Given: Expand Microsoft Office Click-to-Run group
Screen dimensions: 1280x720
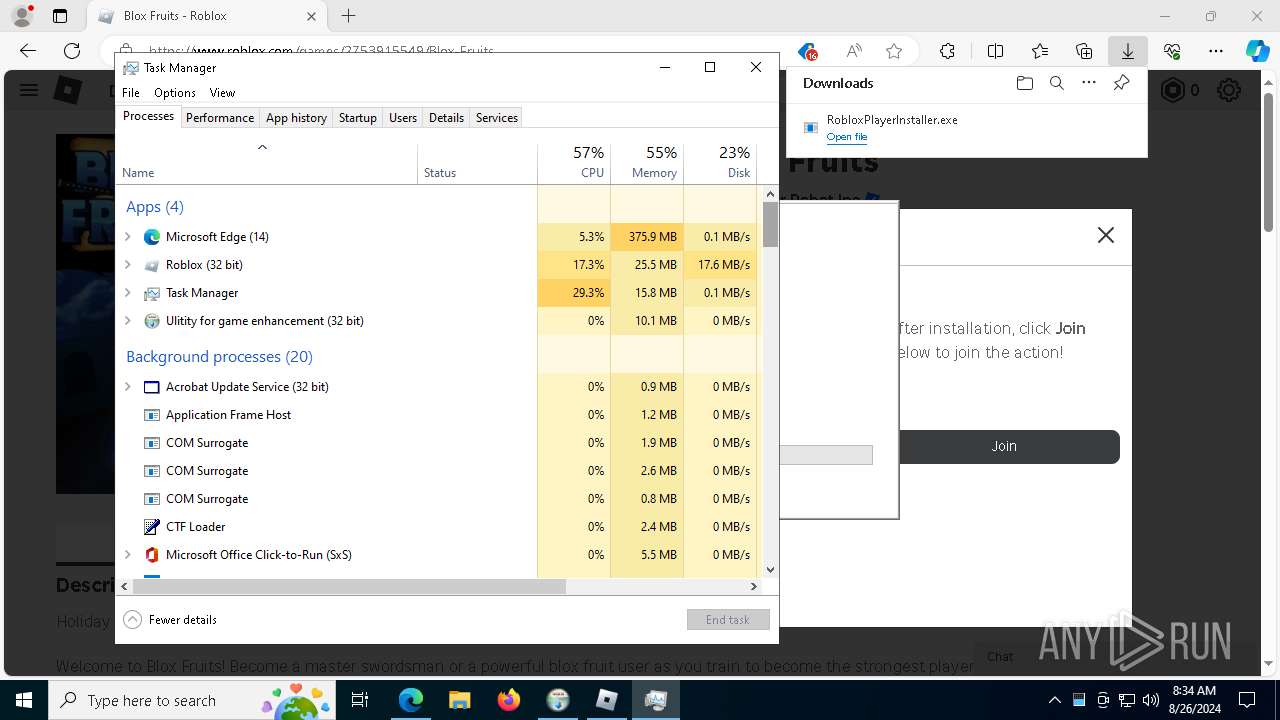Looking at the screenshot, I should [x=128, y=555].
